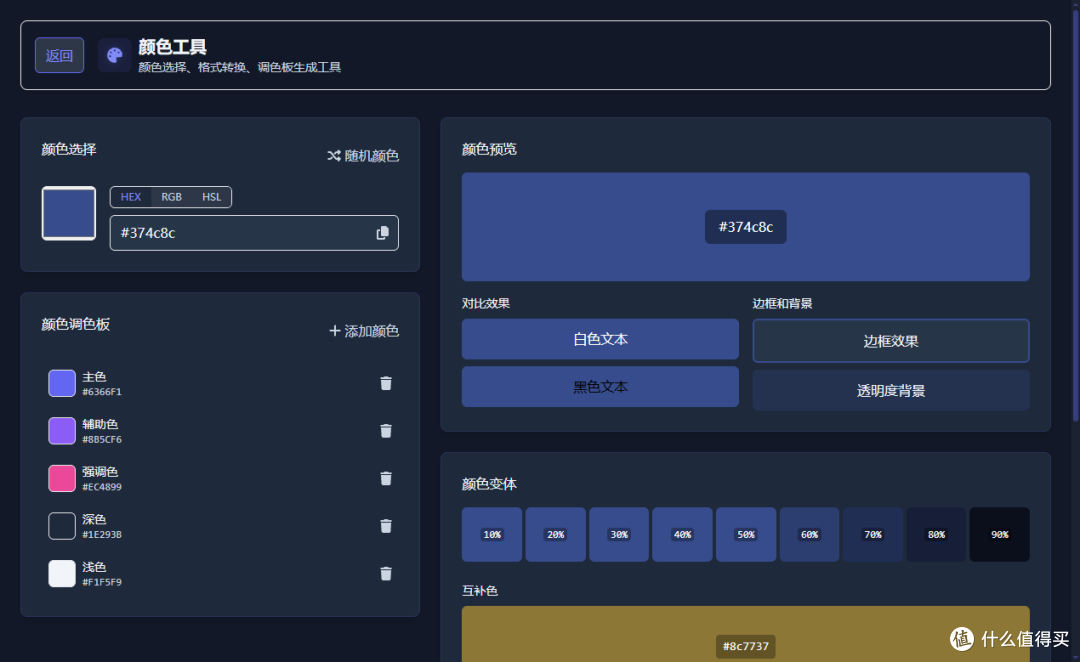1080x662 pixels.
Task: Select the 深色 #1E293B swatch
Action: [61, 526]
